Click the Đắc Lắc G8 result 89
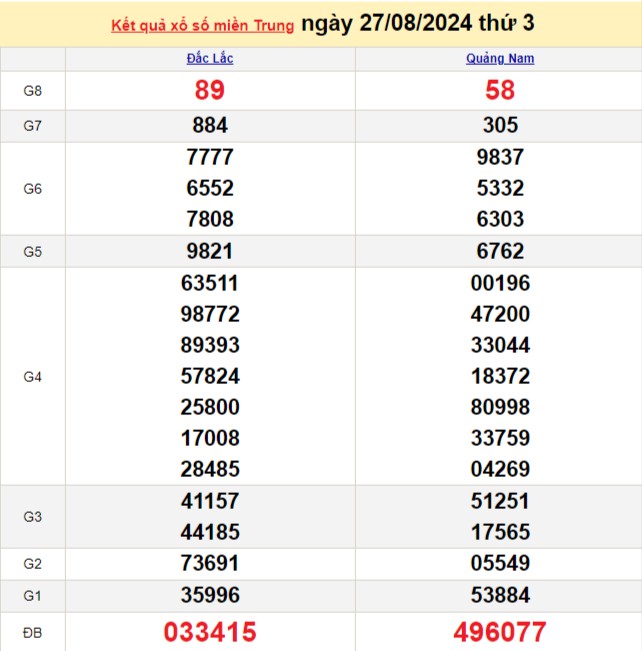Image resolution: width=642 pixels, height=651 pixels. click(210, 90)
